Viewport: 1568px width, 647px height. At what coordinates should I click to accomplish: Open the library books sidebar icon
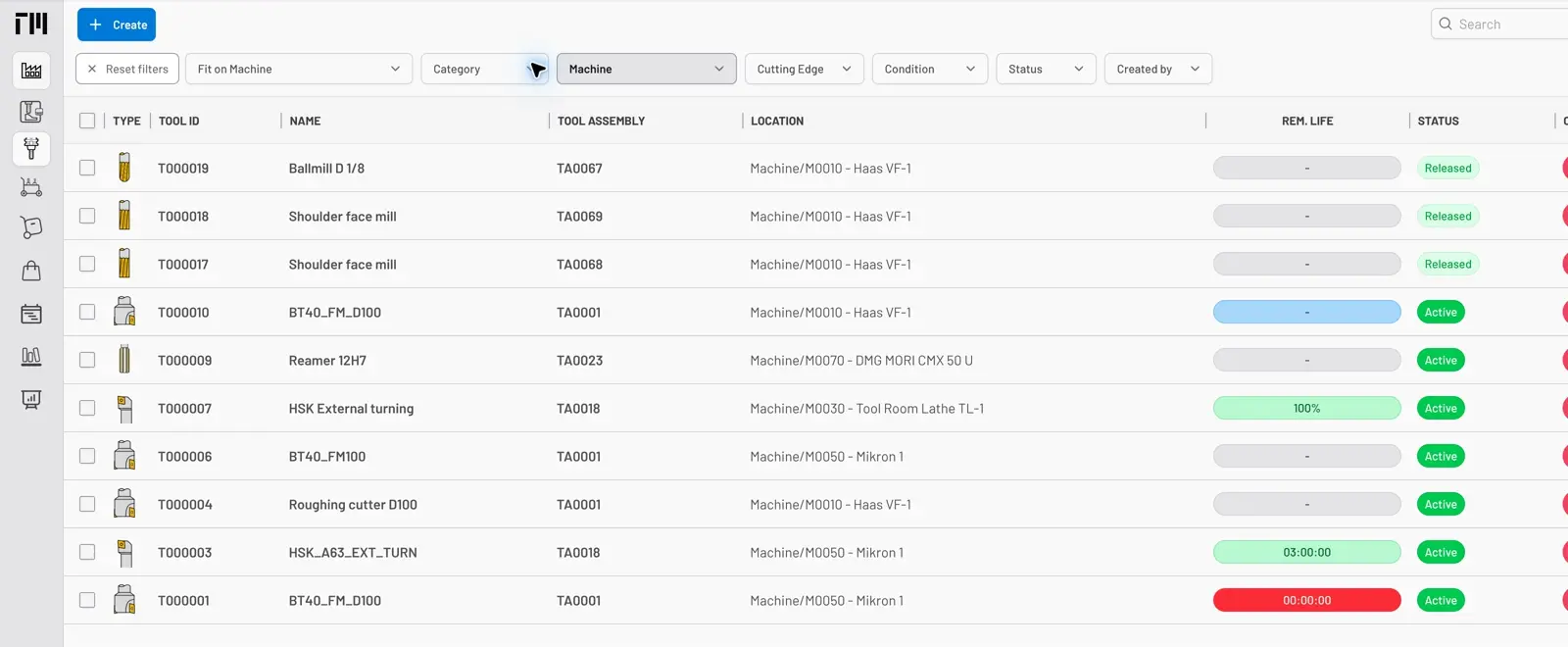pyautogui.click(x=31, y=356)
